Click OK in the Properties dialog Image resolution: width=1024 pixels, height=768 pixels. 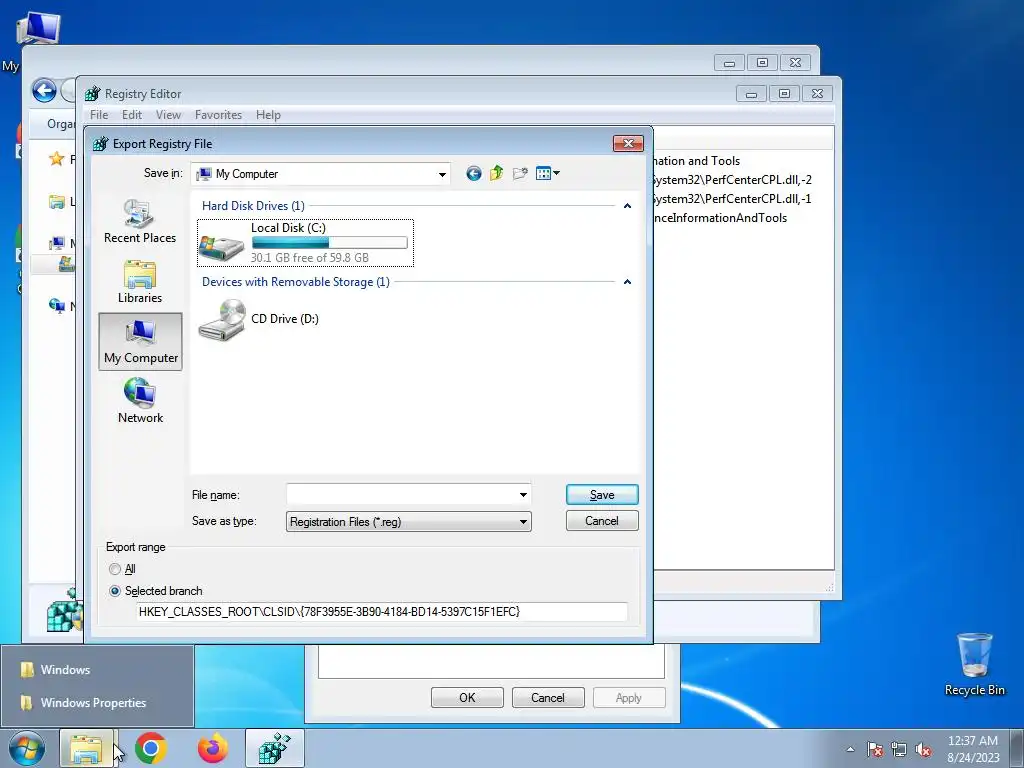[x=467, y=697]
